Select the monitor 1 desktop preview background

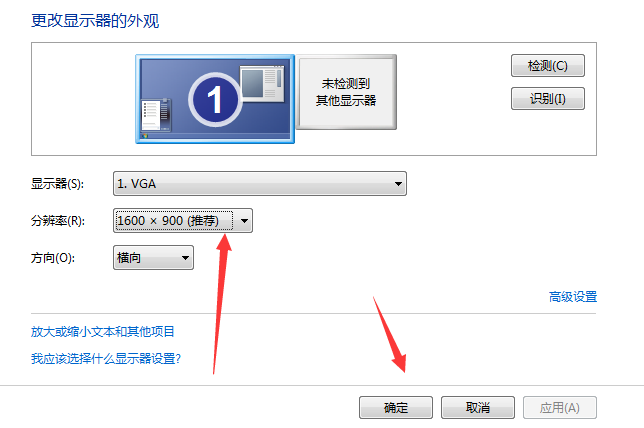(215, 99)
